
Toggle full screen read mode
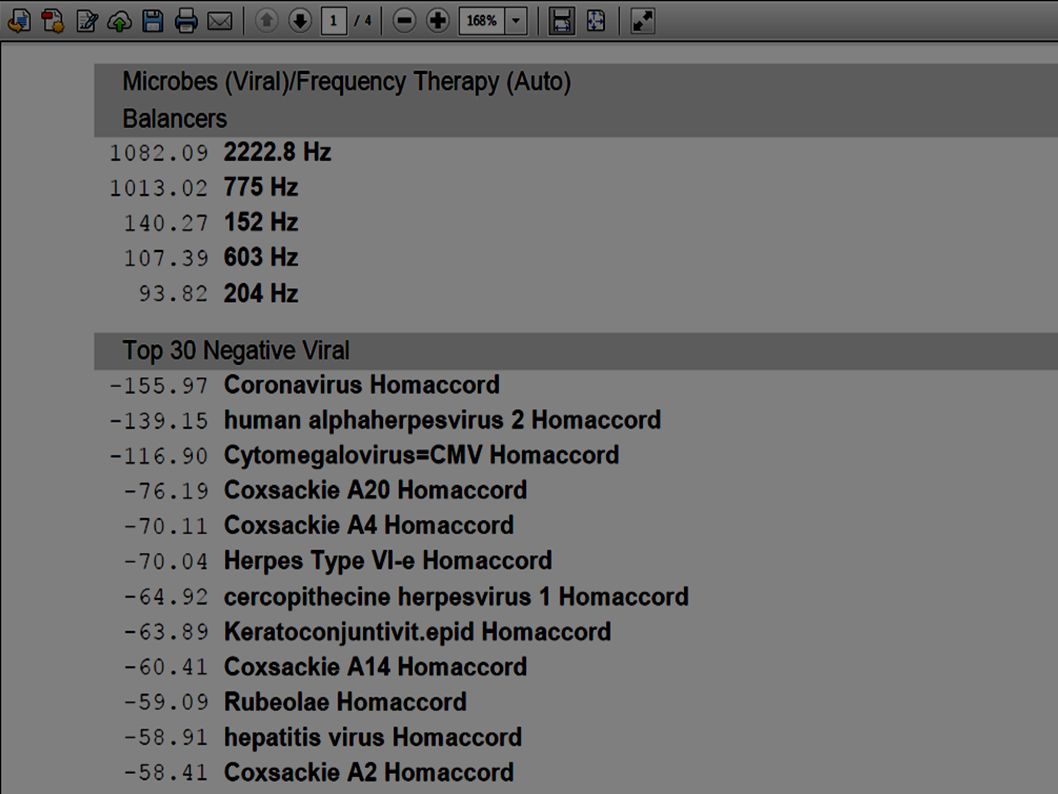point(642,21)
